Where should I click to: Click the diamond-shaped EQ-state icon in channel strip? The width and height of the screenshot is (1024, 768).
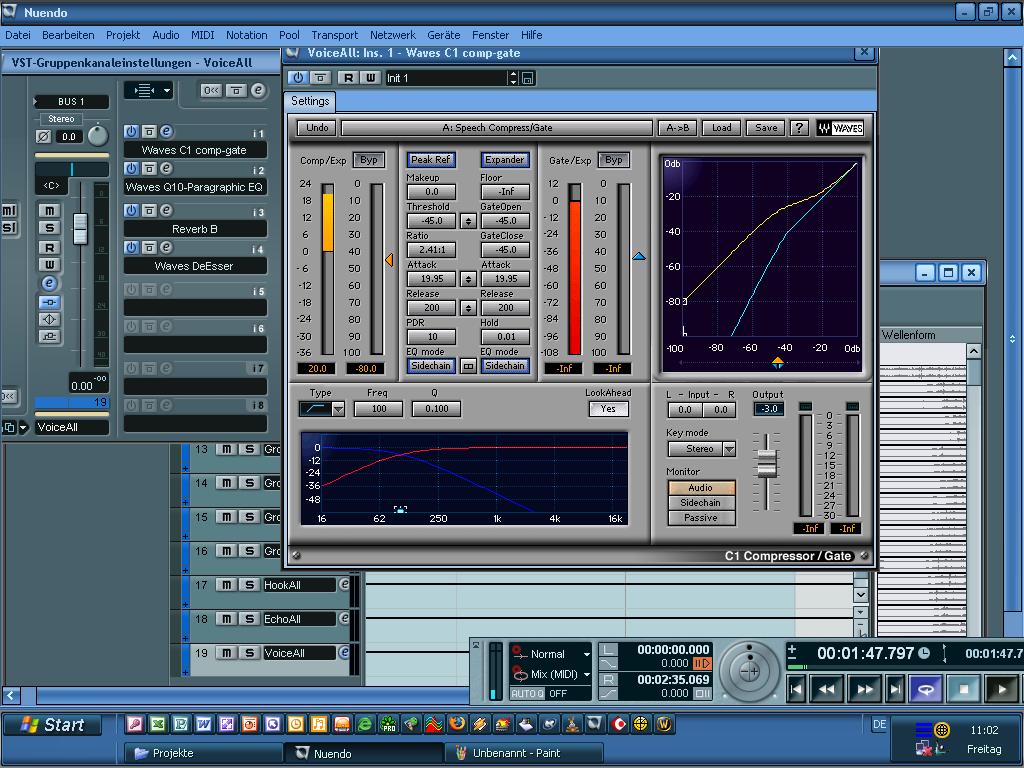(x=49, y=319)
